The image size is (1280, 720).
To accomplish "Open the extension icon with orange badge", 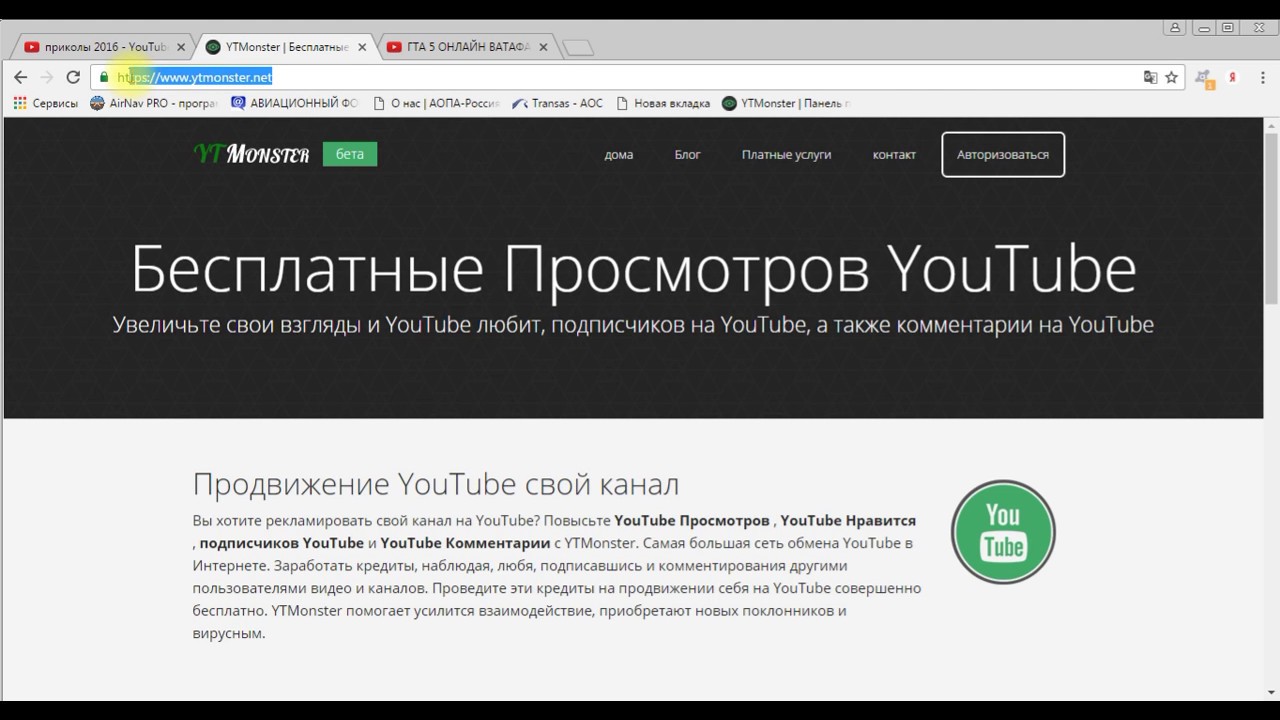I will click(x=1205, y=78).
